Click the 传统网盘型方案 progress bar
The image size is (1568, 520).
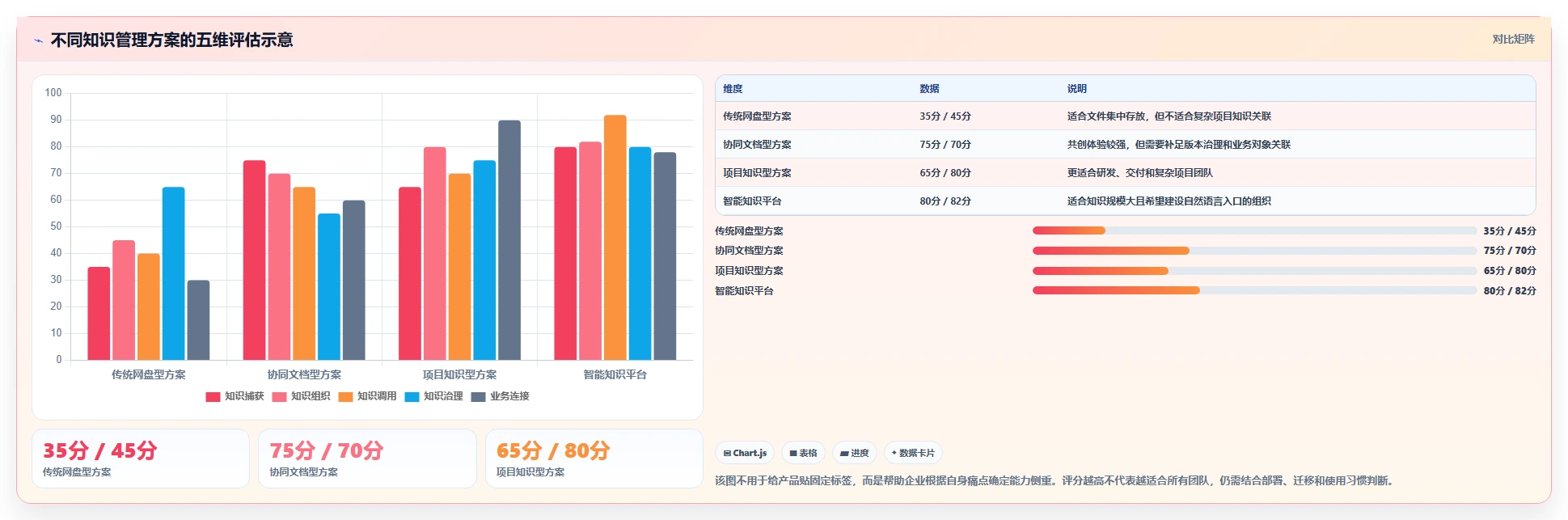click(1254, 231)
